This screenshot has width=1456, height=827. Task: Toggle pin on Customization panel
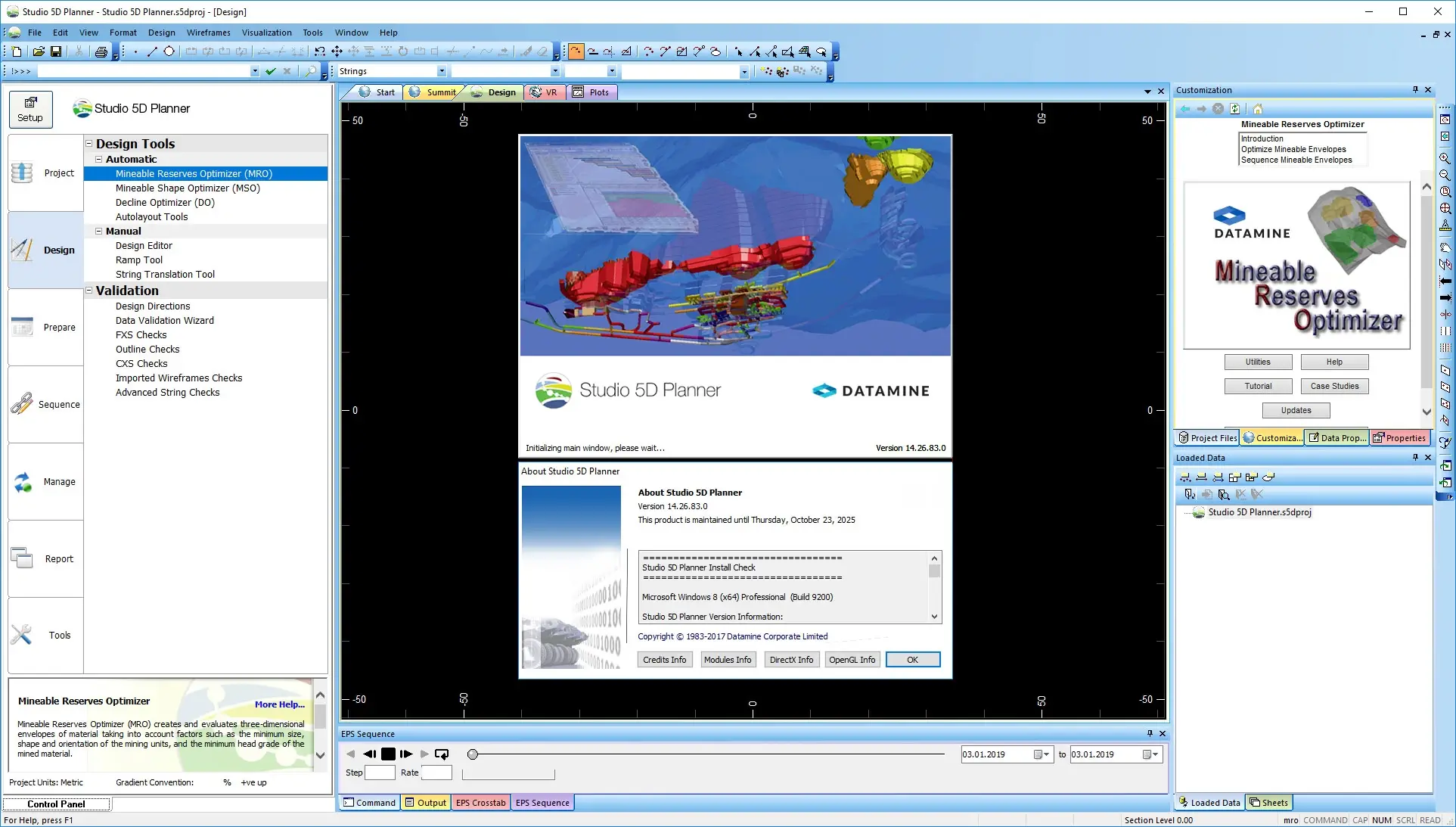click(x=1415, y=90)
